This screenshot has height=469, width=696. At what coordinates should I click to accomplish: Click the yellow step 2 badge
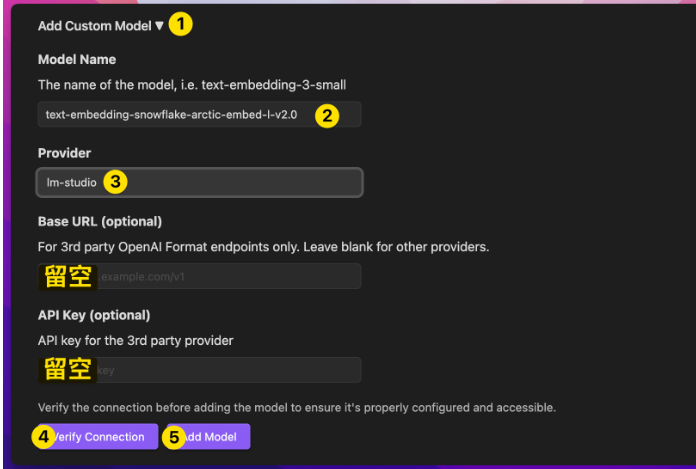pos(327,115)
